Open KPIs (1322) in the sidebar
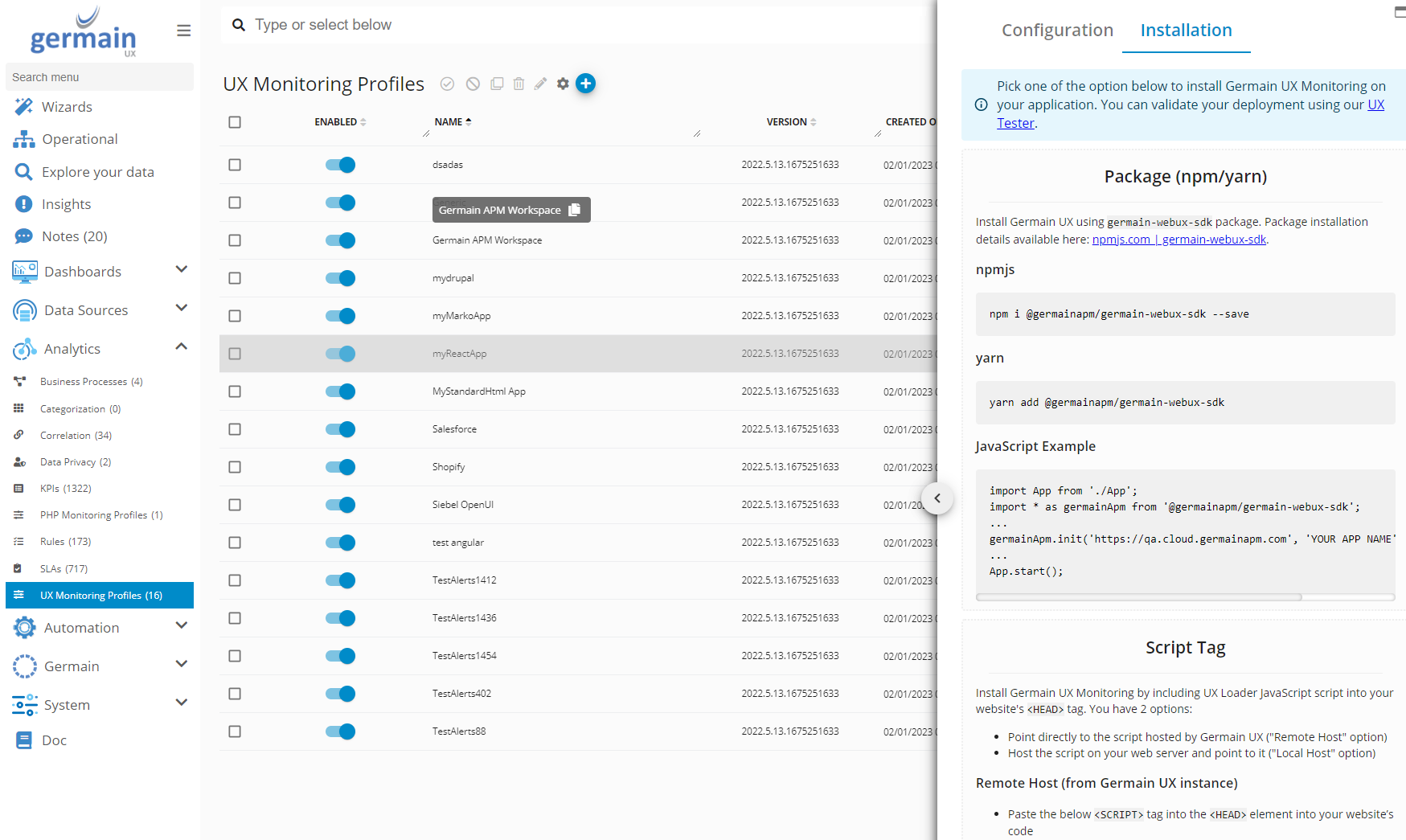The height and width of the screenshot is (840, 1406). pyautogui.click(x=66, y=489)
